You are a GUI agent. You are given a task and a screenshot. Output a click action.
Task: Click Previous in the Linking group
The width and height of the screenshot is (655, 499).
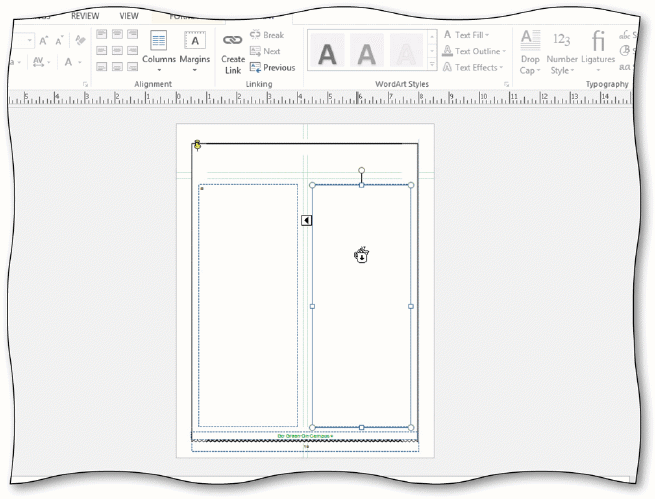[272, 67]
